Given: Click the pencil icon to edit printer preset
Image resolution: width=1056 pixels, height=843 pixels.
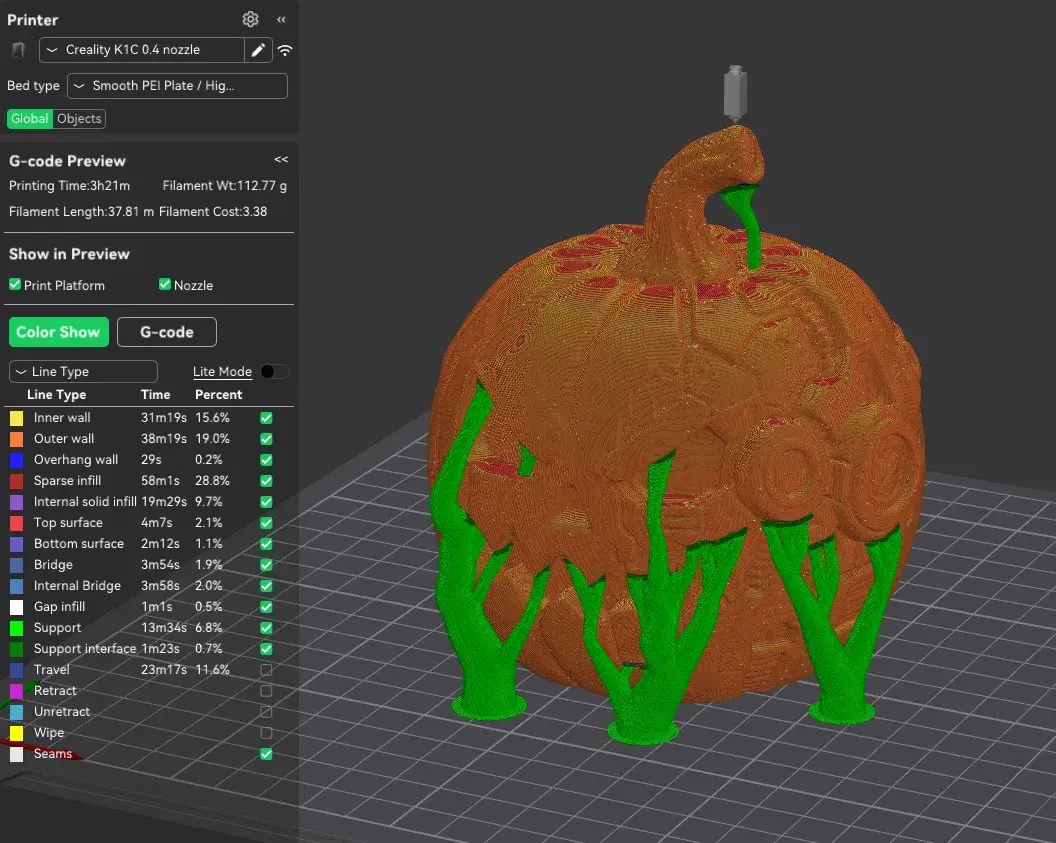Looking at the screenshot, I should click(x=258, y=49).
